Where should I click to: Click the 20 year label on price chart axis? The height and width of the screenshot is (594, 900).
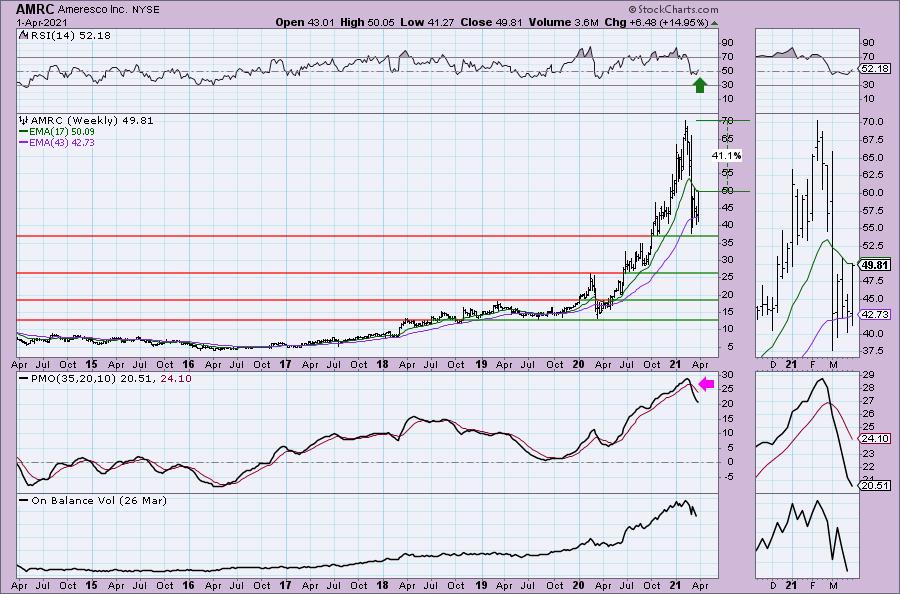tap(579, 364)
